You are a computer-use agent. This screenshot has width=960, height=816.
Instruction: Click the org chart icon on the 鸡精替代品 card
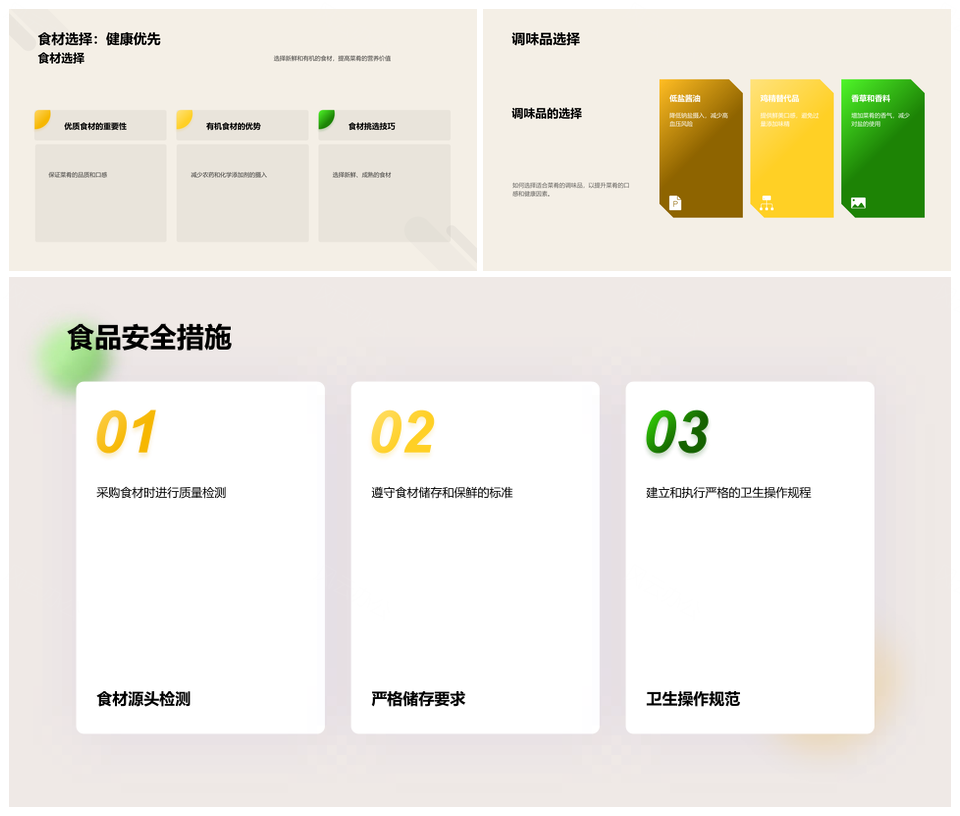[767, 203]
